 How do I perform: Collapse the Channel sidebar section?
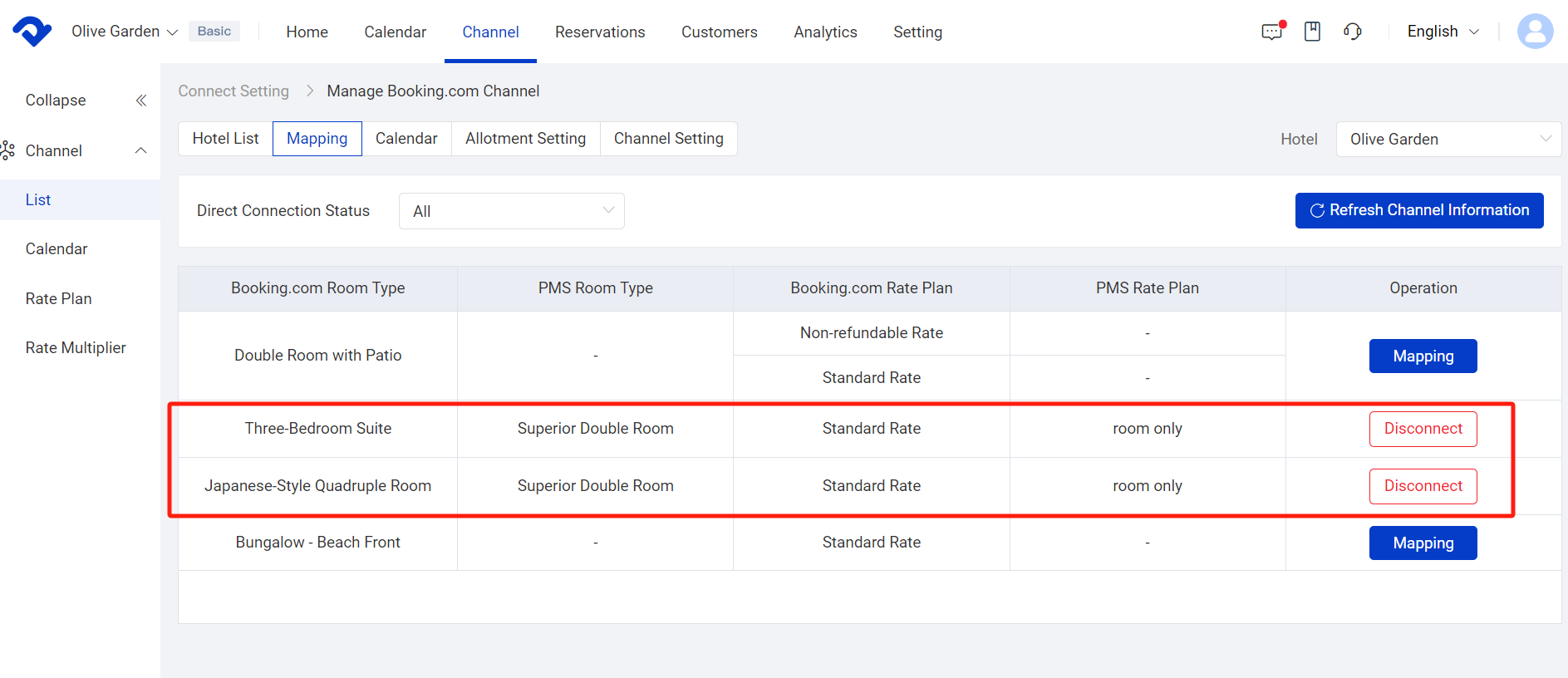141,150
